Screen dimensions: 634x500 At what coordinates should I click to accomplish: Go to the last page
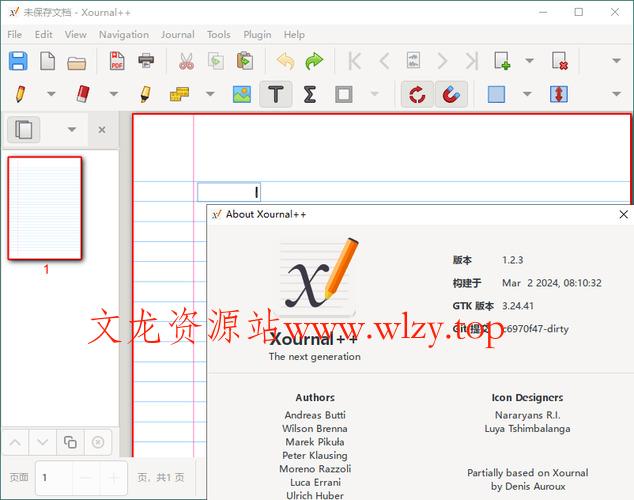tap(472, 61)
